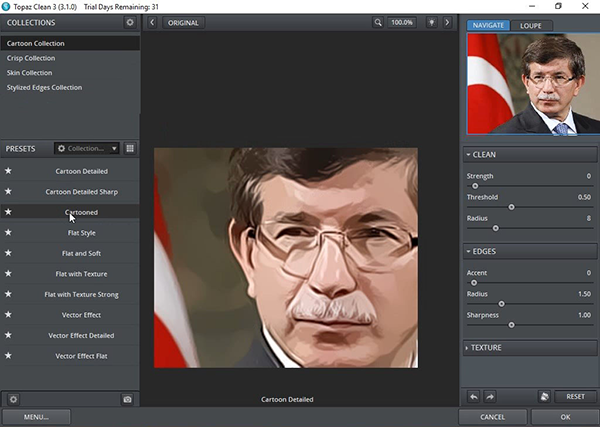Click the navigator preview thumbnail
The height and width of the screenshot is (427, 600).
click(531, 84)
